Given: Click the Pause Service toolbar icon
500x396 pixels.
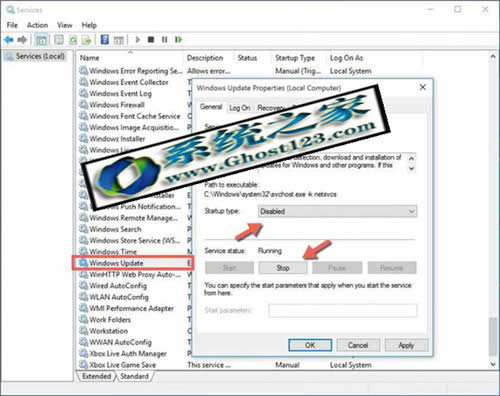Looking at the screenshot, I should [165, 40].
